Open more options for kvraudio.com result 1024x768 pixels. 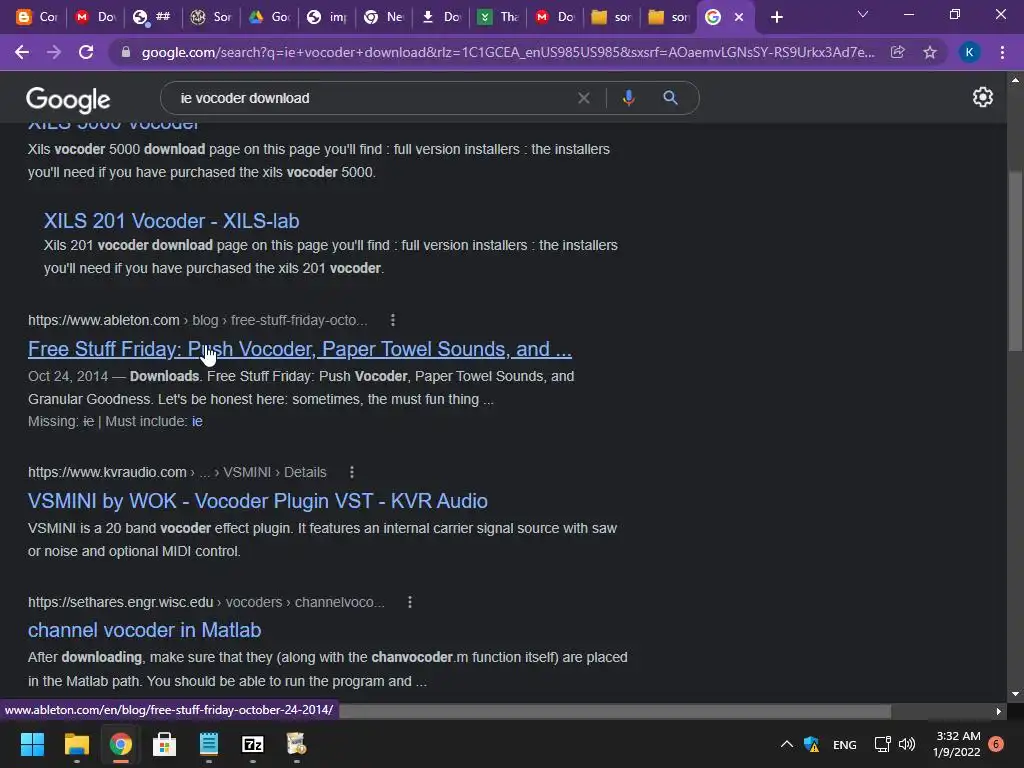(x=351, y=472)
